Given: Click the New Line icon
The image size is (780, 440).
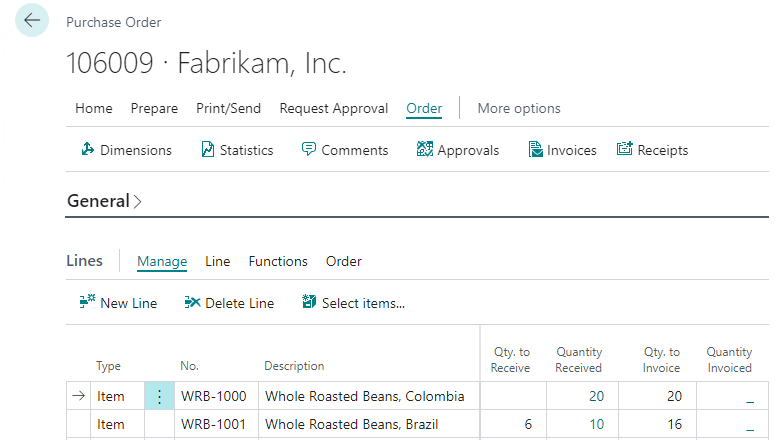Looking at the screenshot, I should (x=88, y=302).
